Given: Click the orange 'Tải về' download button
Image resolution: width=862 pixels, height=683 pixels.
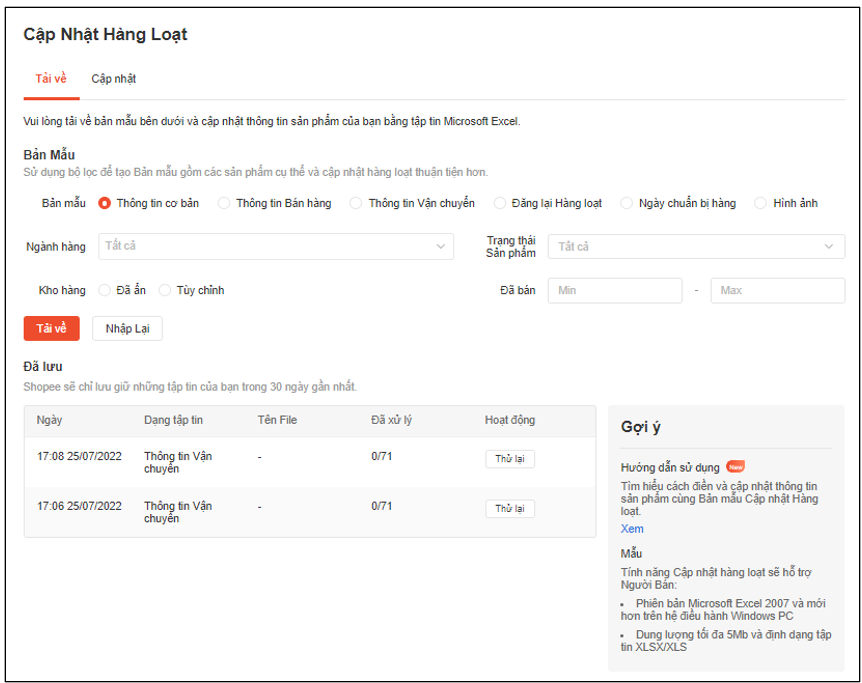Looking at the screenshot, I should (51, 328).
